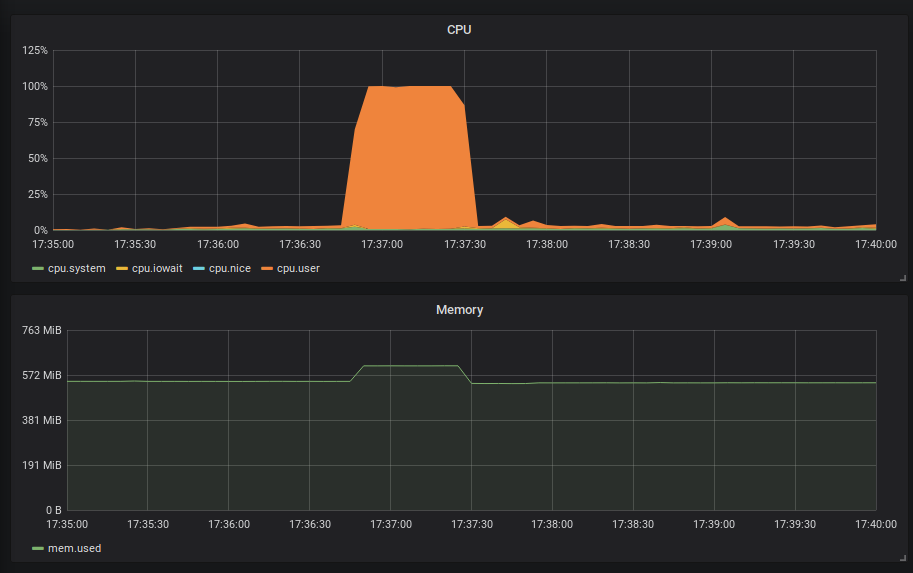Click 17:37:00 on the CPU time axis

tap(382, 245)
